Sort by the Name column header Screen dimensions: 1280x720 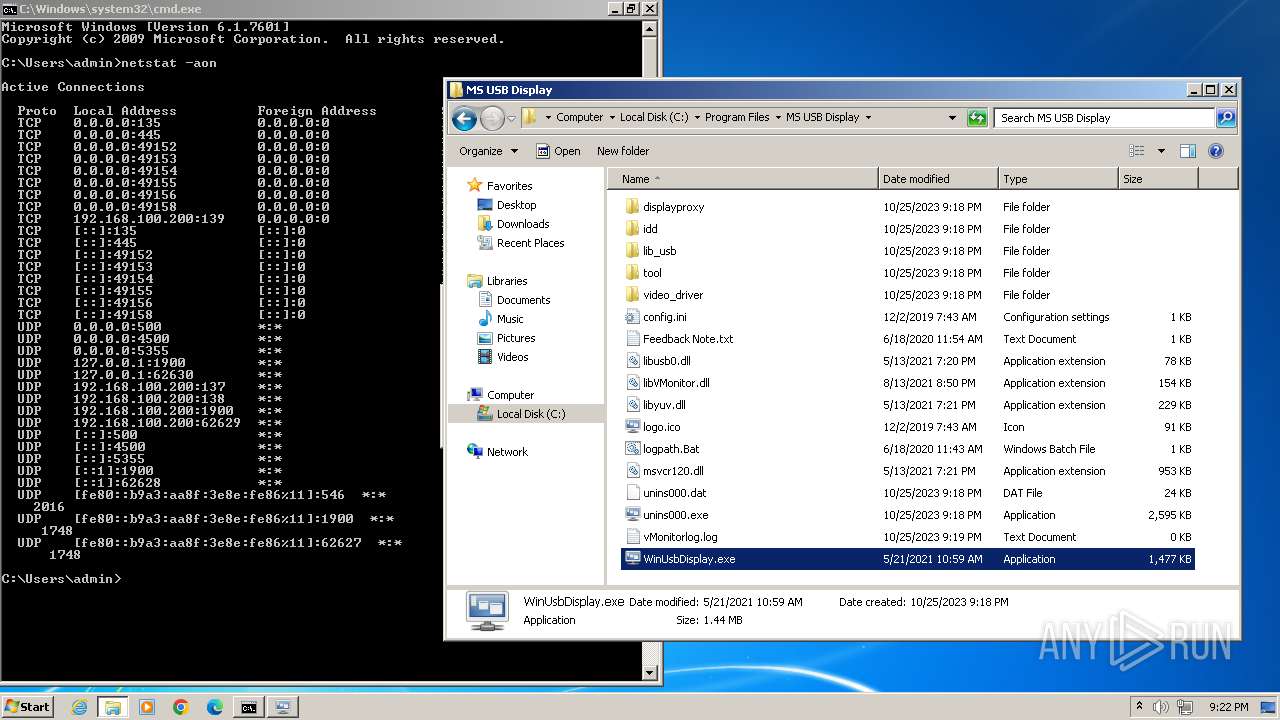pyautogui.click(x=743, y=179)
